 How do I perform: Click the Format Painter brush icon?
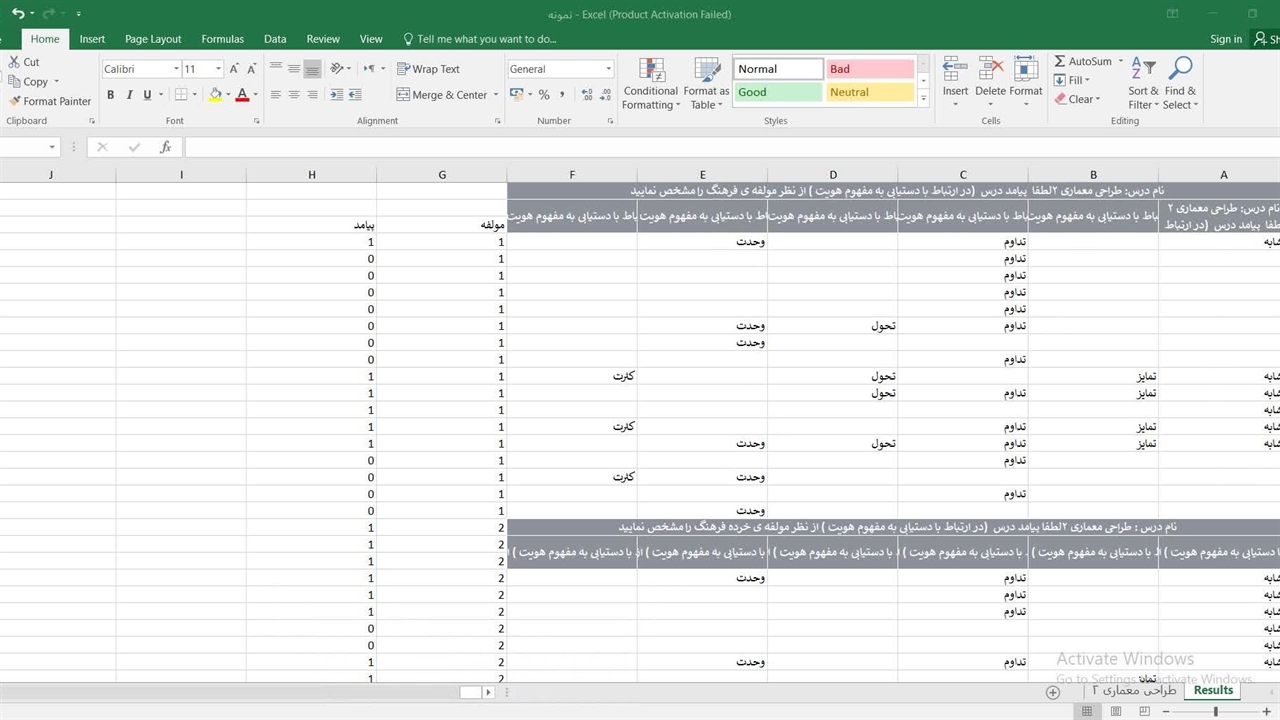point(15,101)
